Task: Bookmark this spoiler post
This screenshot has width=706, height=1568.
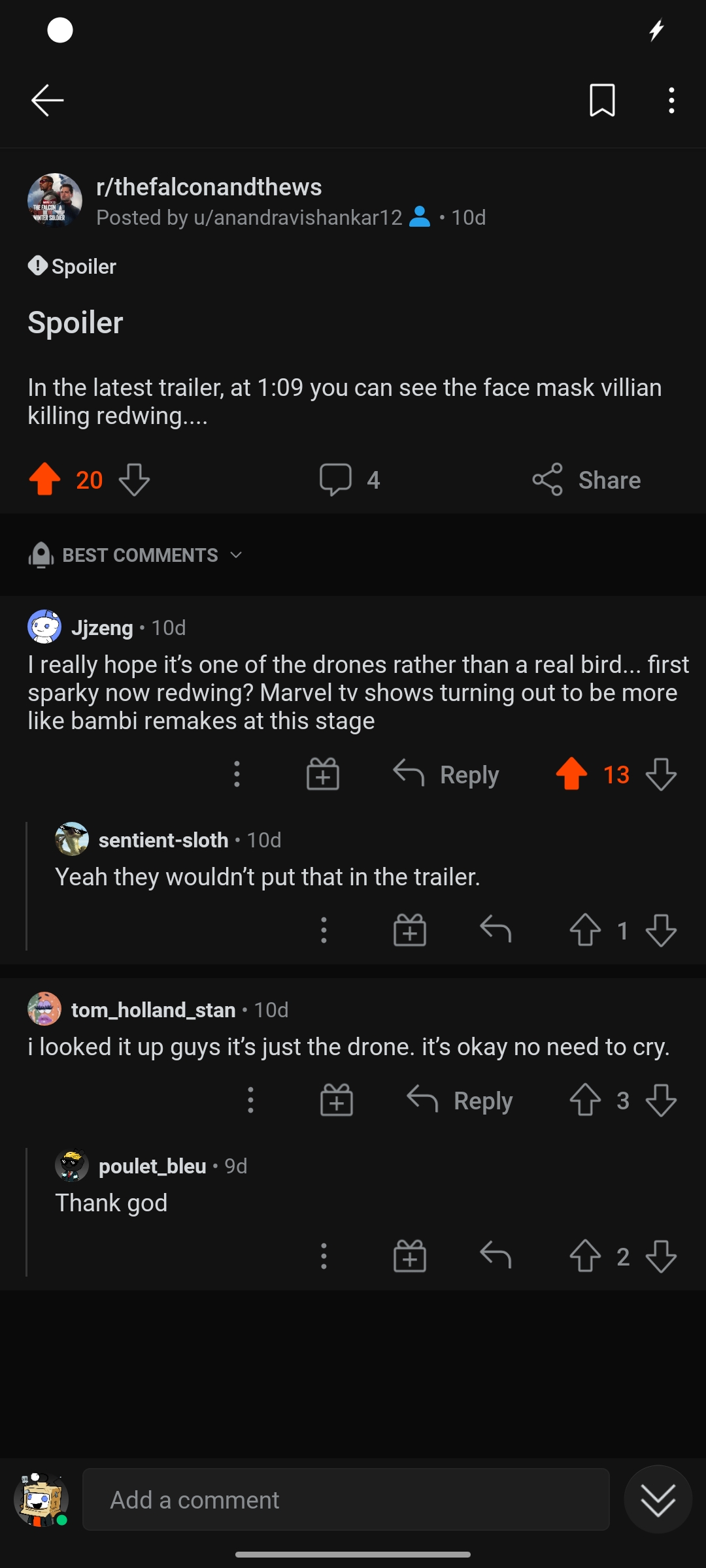Action: (602, 101)
